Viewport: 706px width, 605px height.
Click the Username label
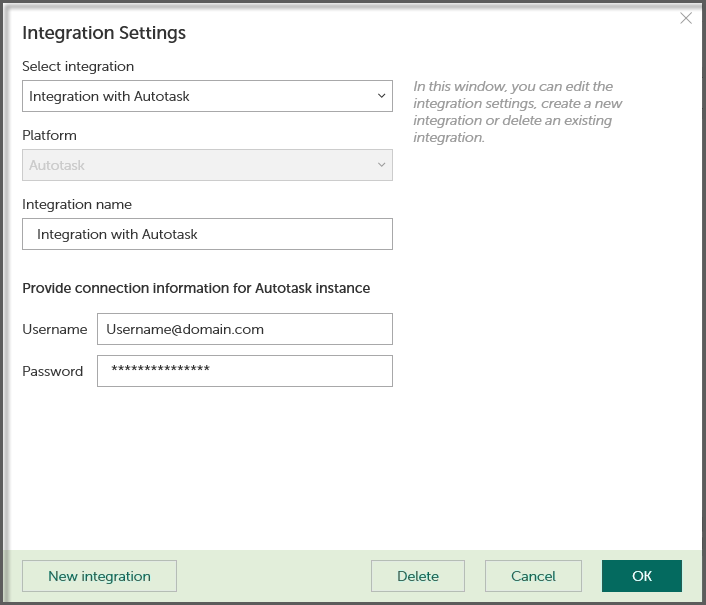[x=55, y=329]
